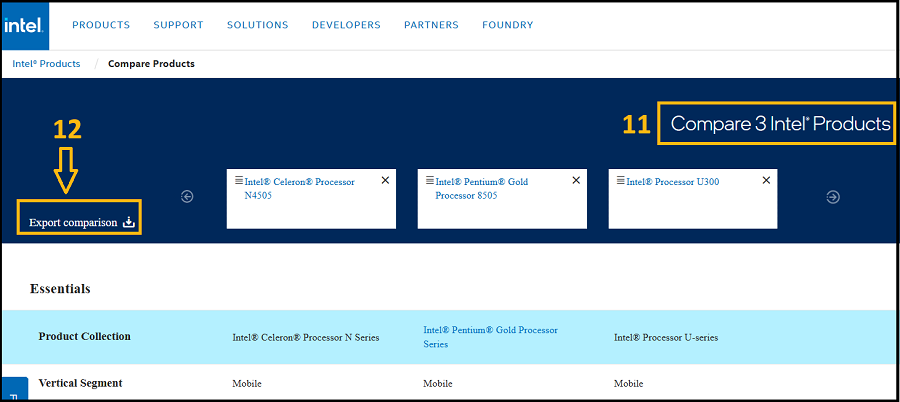The height and width of the screenshot is (402, 900).
Task: Click reorder handle on Celeron N4505 card
Action: pos(239,180)
